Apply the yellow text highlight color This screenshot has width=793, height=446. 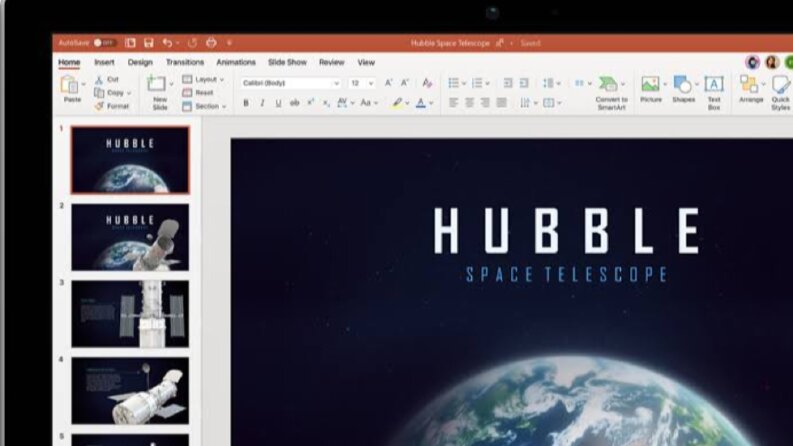pyautogui.click(x=398, y=103)
